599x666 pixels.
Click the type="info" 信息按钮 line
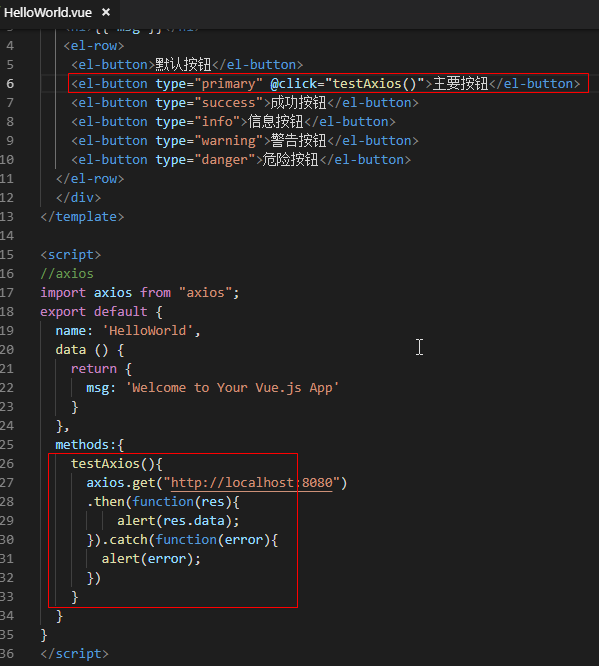[x=233, y=122]
